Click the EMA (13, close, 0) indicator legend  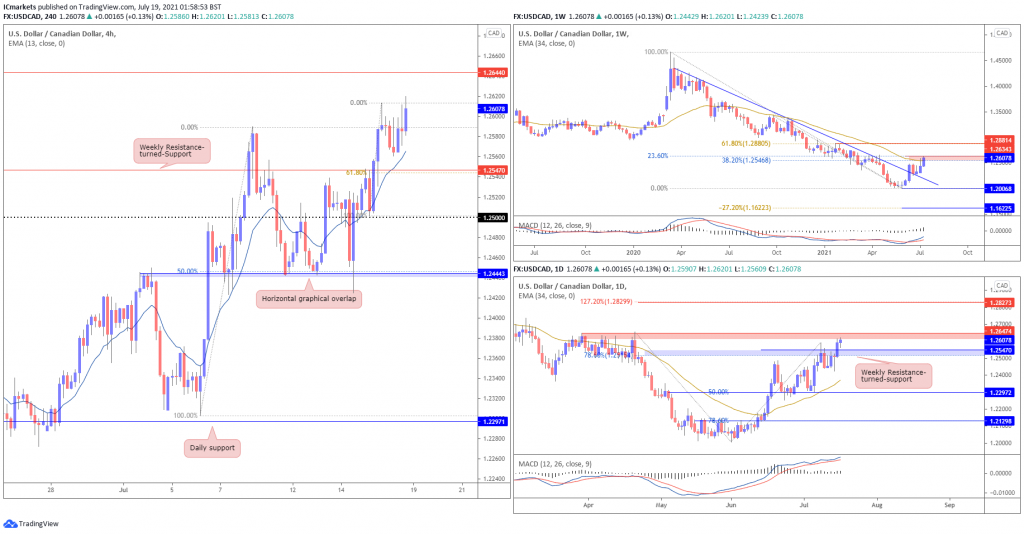[x=48, y=44]
